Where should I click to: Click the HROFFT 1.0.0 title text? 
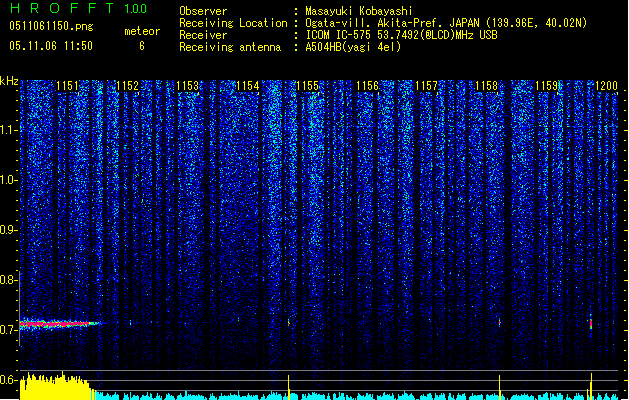(78, 8)
